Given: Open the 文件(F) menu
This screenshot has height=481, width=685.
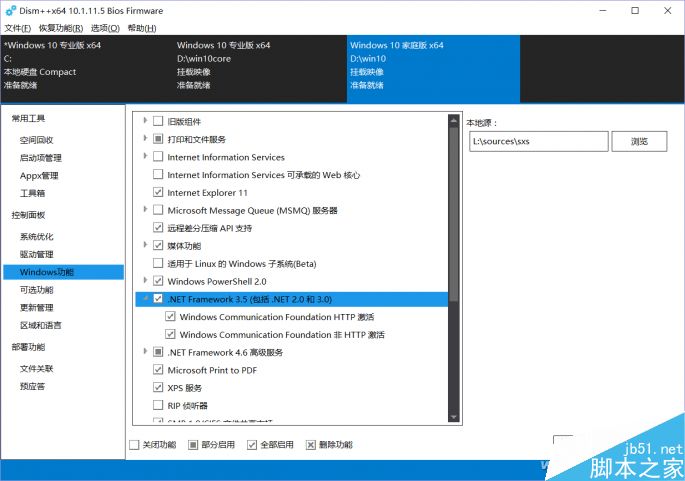Looking at the screenshot, I should 18,28.
